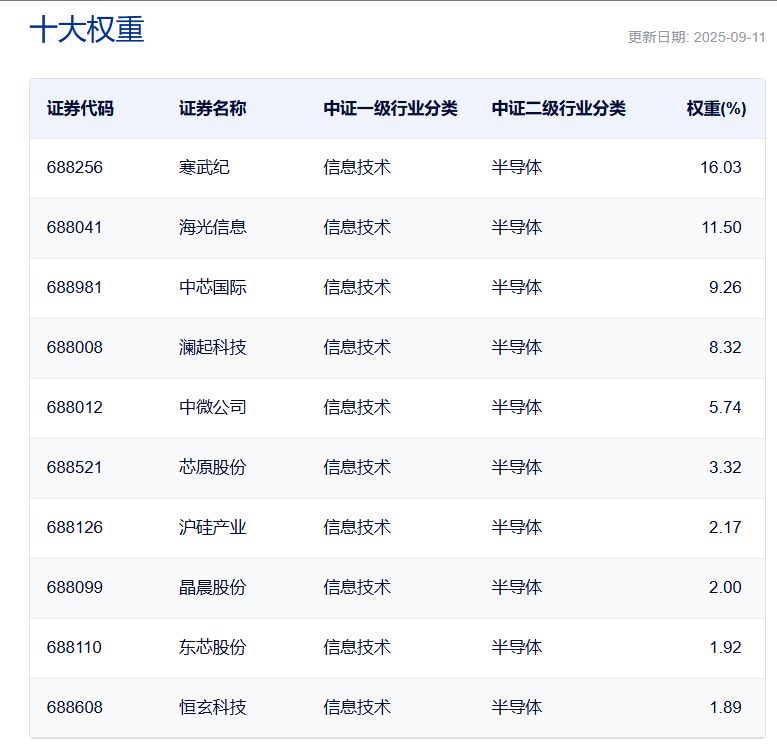This screenshot has width=777, height=747.
Task: Click the stock name 澜起科技
Action: pos(213,347)
